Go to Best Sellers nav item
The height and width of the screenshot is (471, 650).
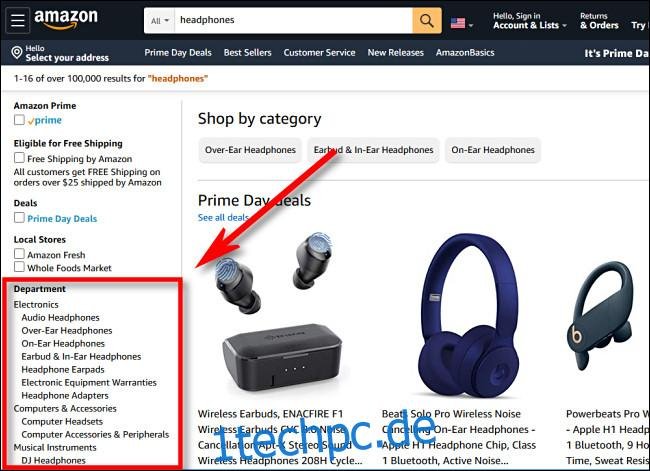point(247,53)
